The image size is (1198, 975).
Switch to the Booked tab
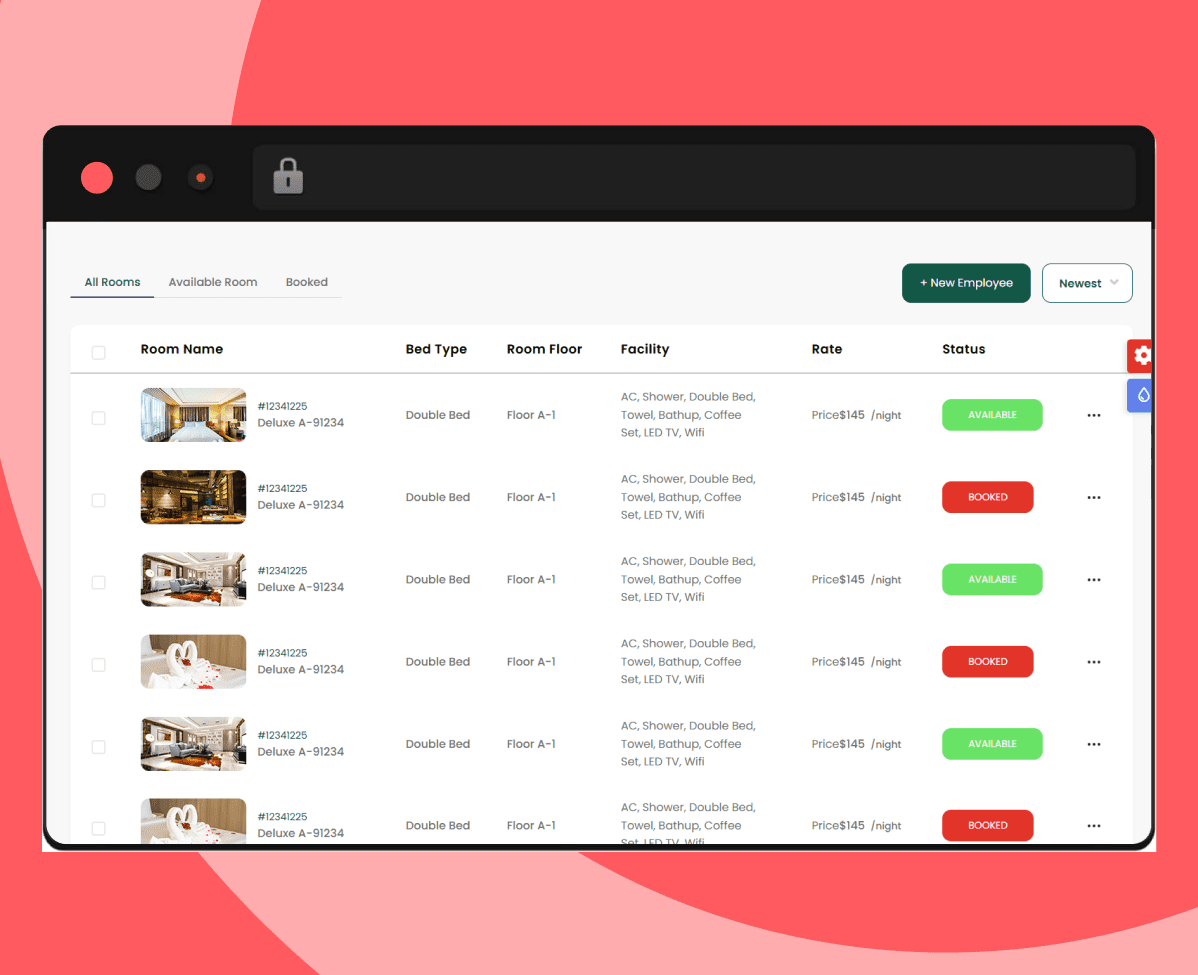point(307,282)
